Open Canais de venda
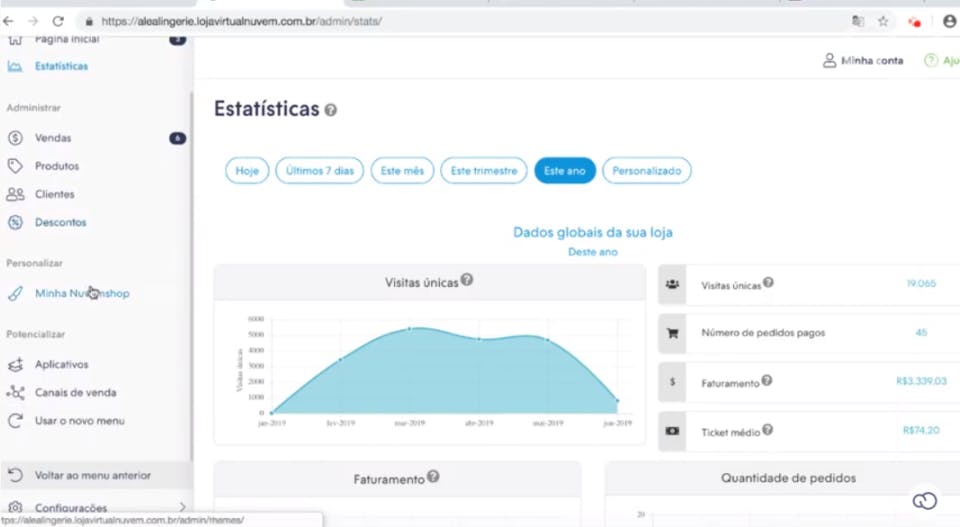This screenshot has width=960, height=527. coord(75,392)
